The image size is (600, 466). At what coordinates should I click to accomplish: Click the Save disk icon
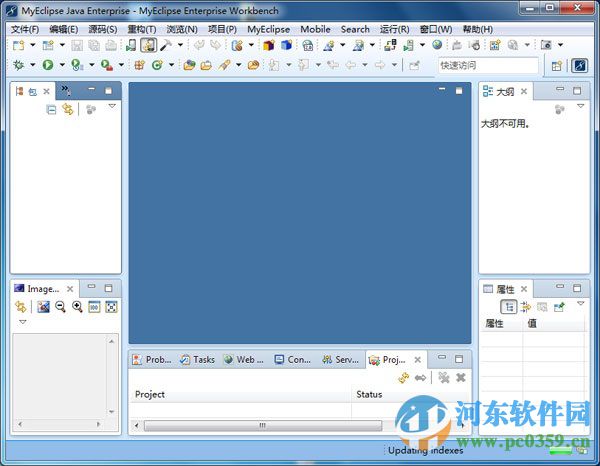coord(77,46)
